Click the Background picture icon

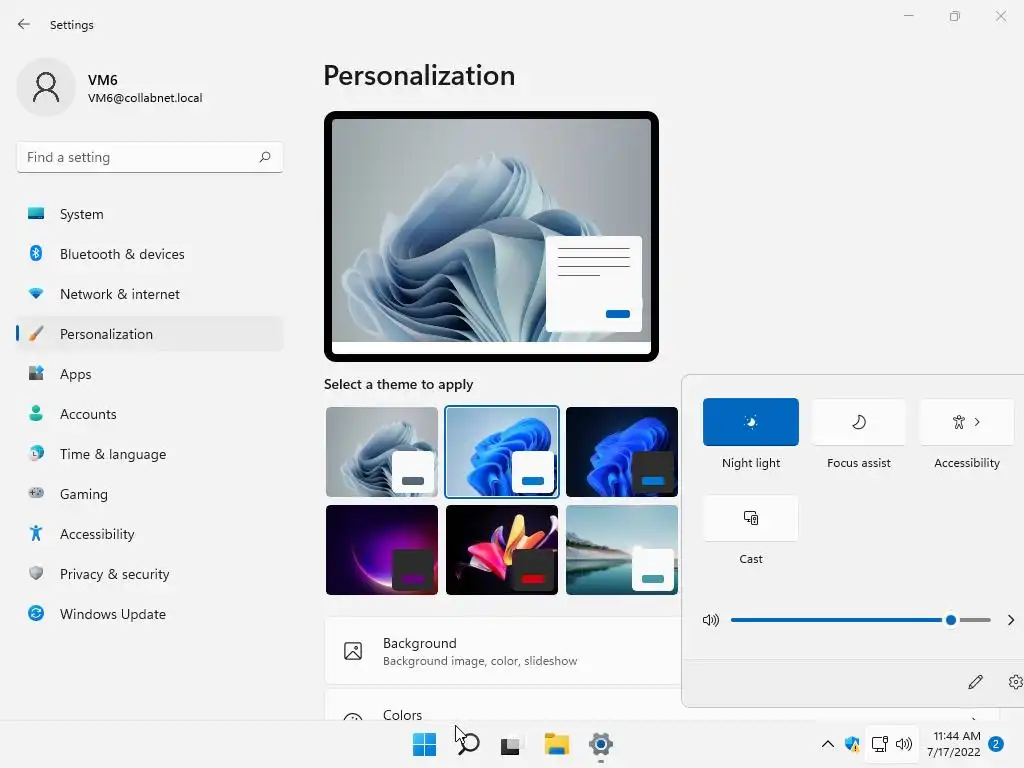click(353, 651)
